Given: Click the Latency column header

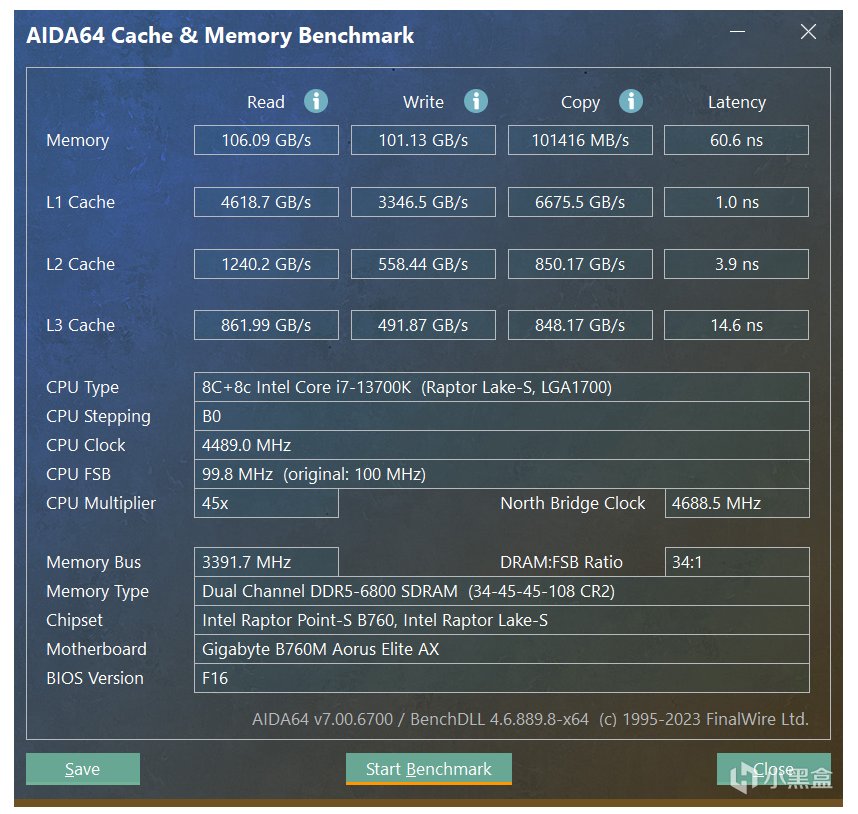Looking at the screenshot, I should click(737, 103).
